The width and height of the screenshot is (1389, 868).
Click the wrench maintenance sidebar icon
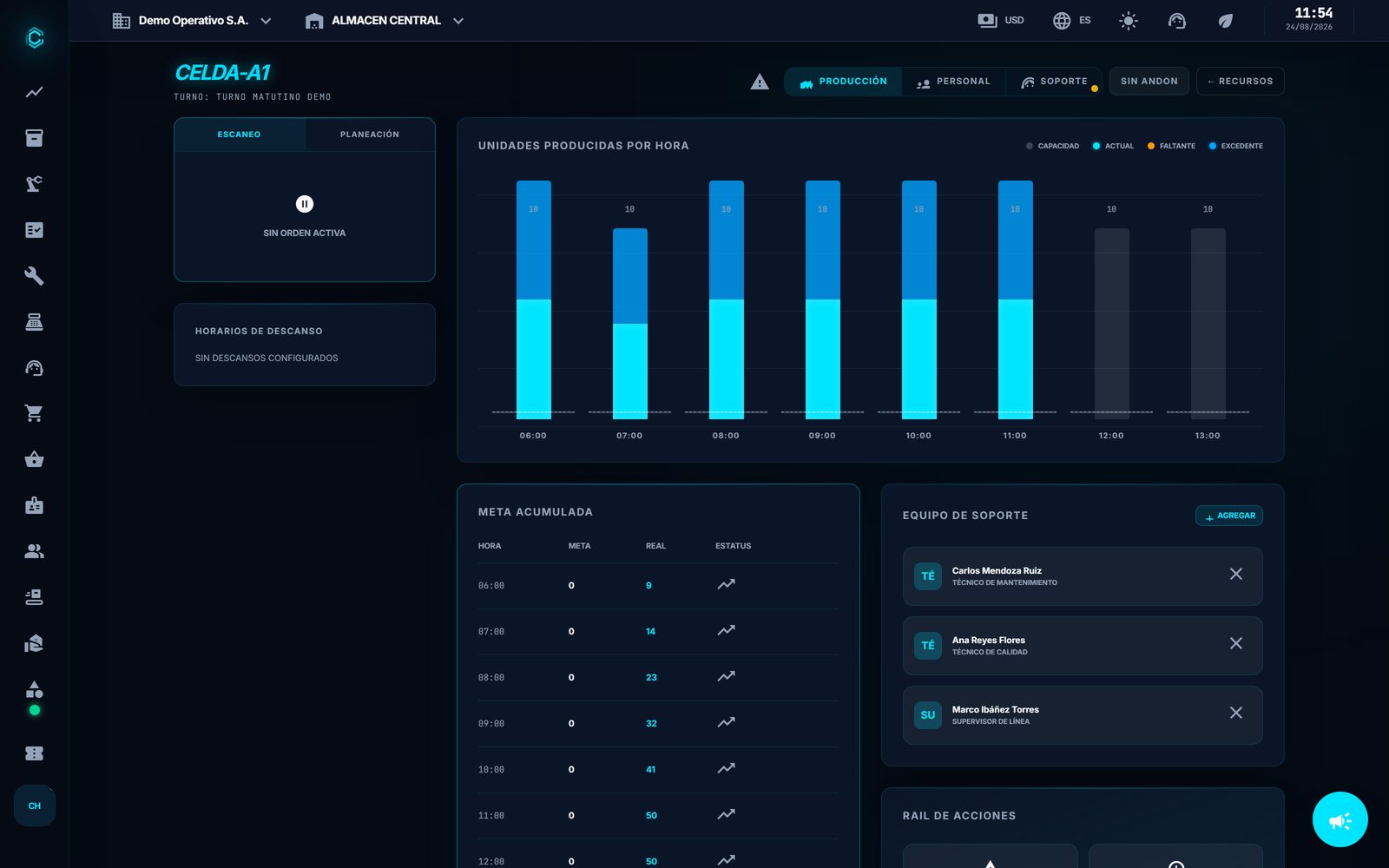tap(34, 276)
